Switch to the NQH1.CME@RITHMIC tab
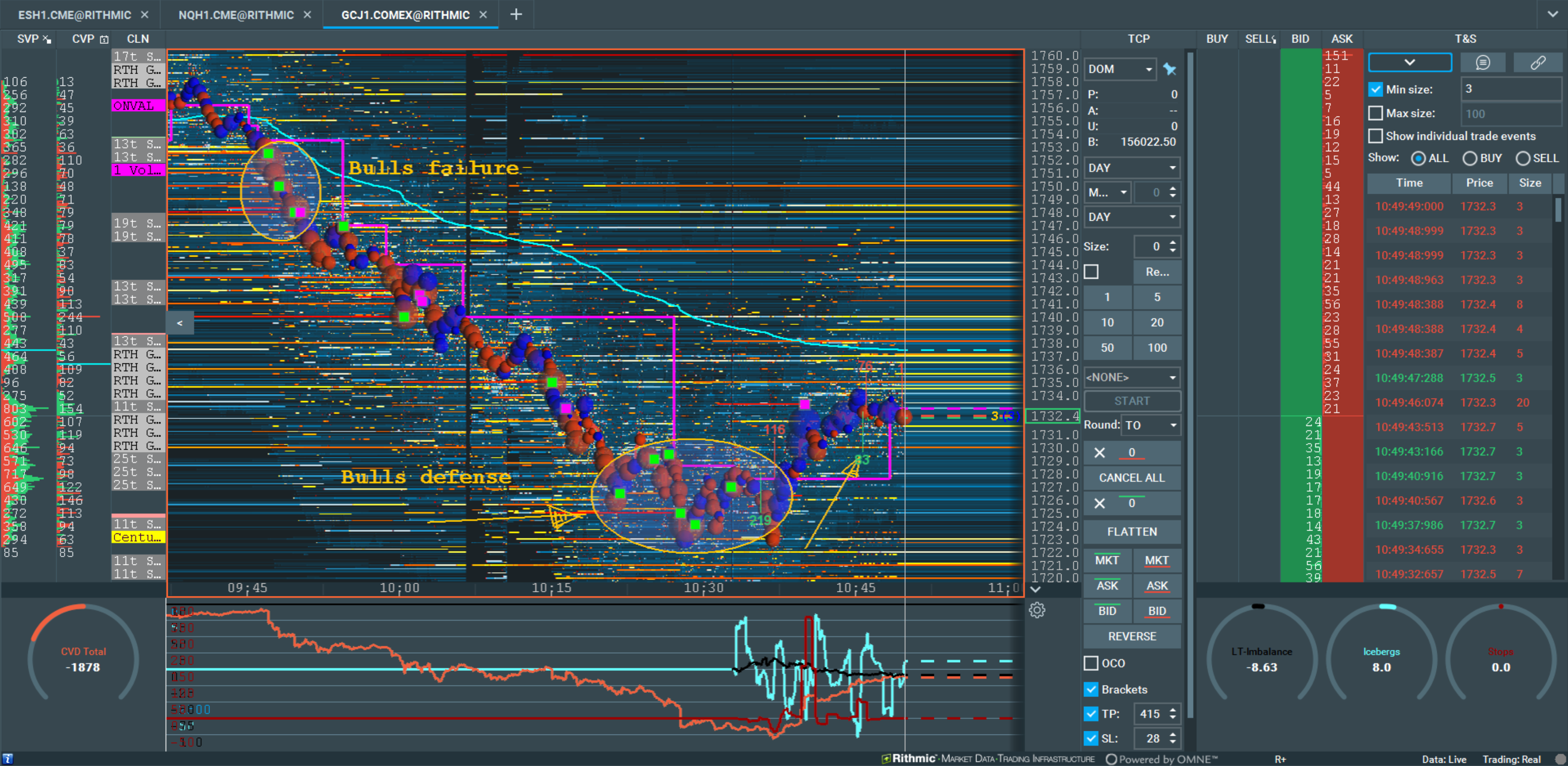 point(236,15)
